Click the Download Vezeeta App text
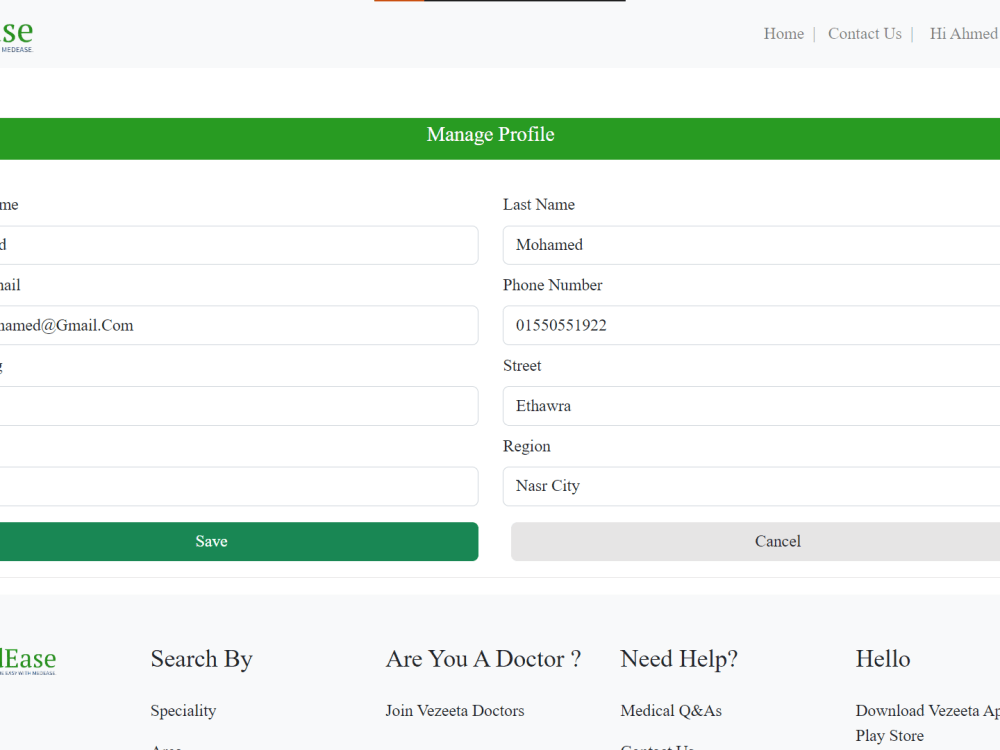 [x=927, y=710]
